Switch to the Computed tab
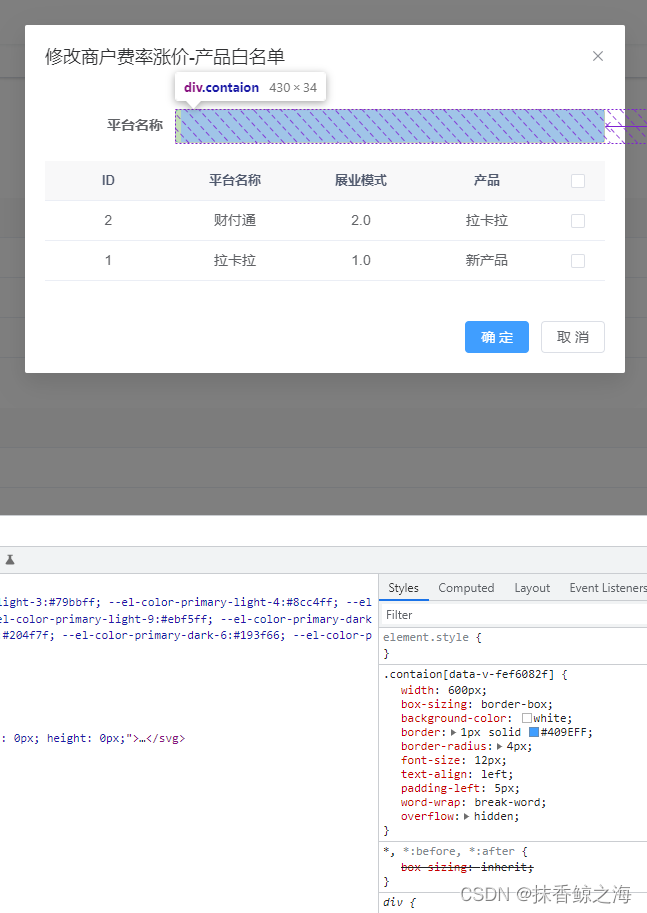 click(x=466, y=588)
